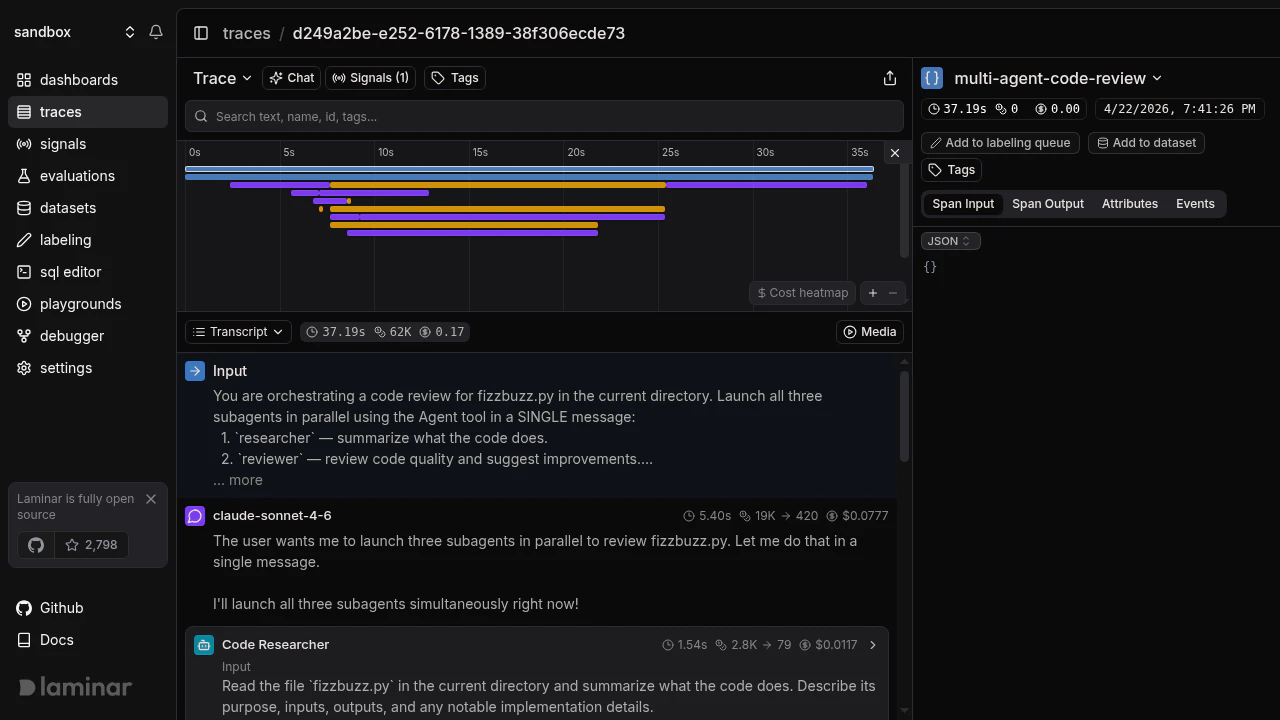Open notifications bell

pyautogui.click(x=156, y=32)
